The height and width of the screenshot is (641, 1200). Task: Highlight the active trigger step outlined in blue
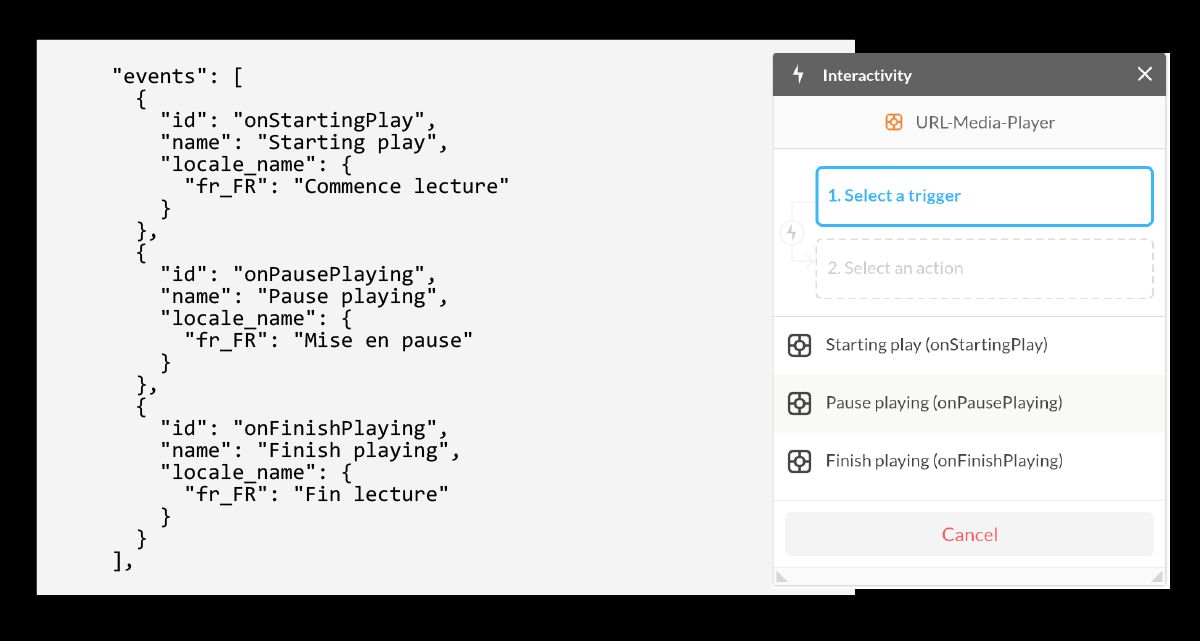[984, 196]
